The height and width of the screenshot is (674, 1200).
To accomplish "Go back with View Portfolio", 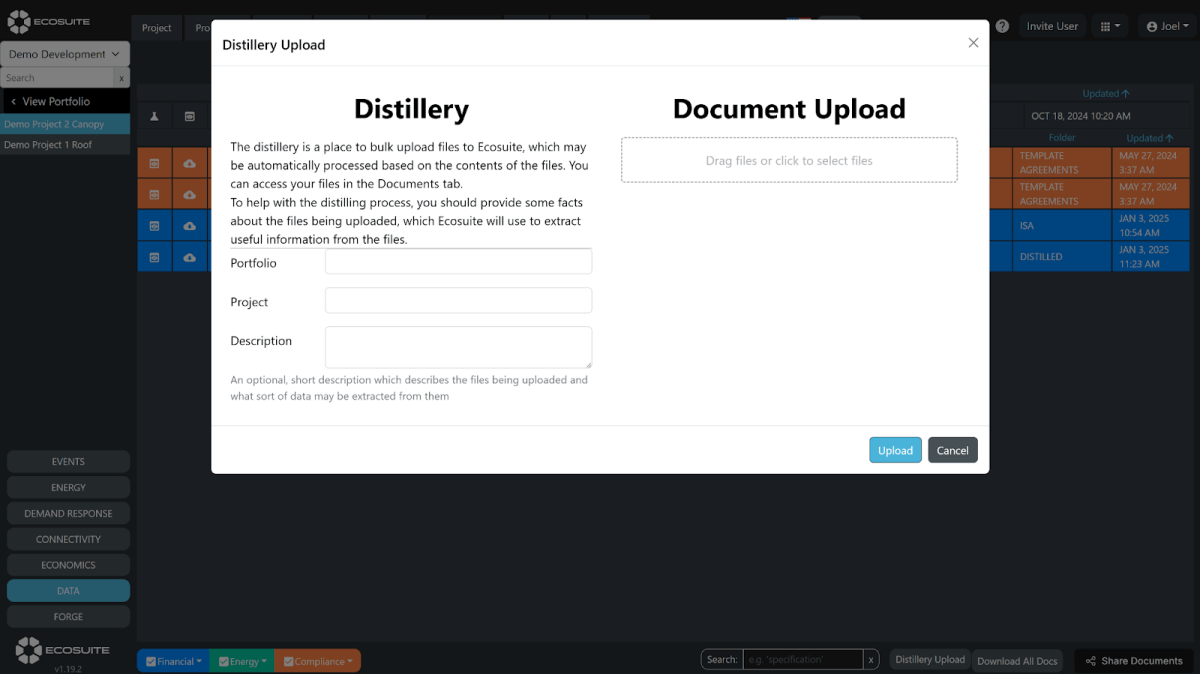I will point(65,101).
